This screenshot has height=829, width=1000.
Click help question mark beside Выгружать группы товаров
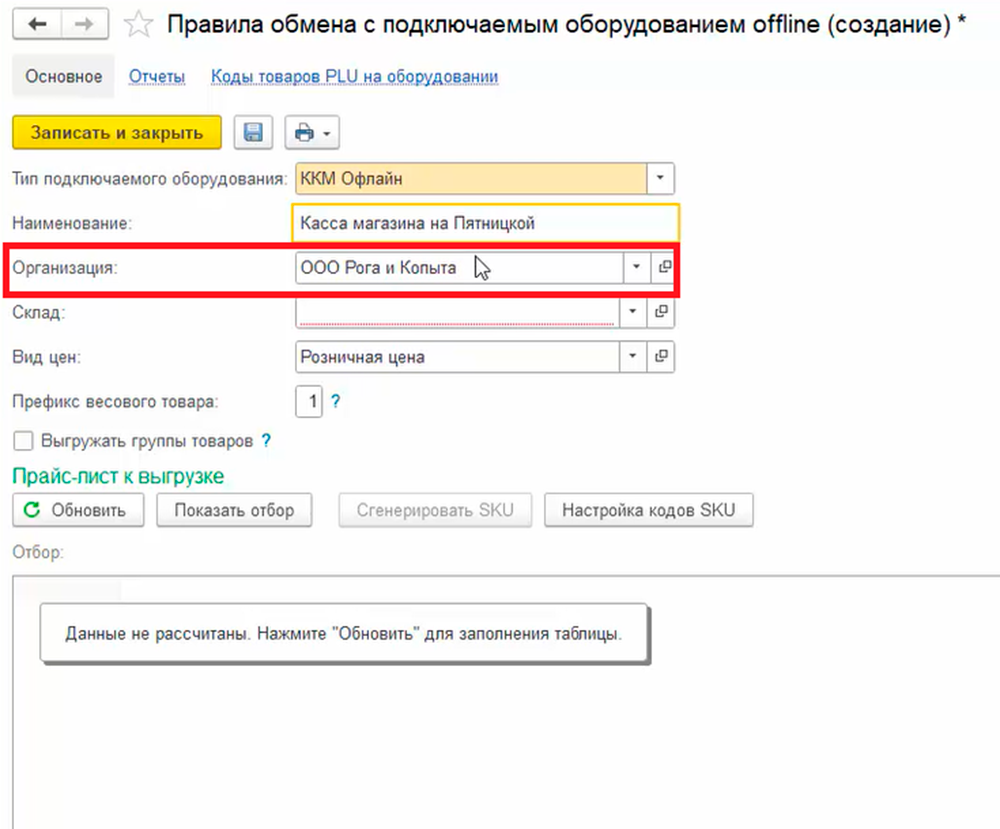click(x=266, y=440)
